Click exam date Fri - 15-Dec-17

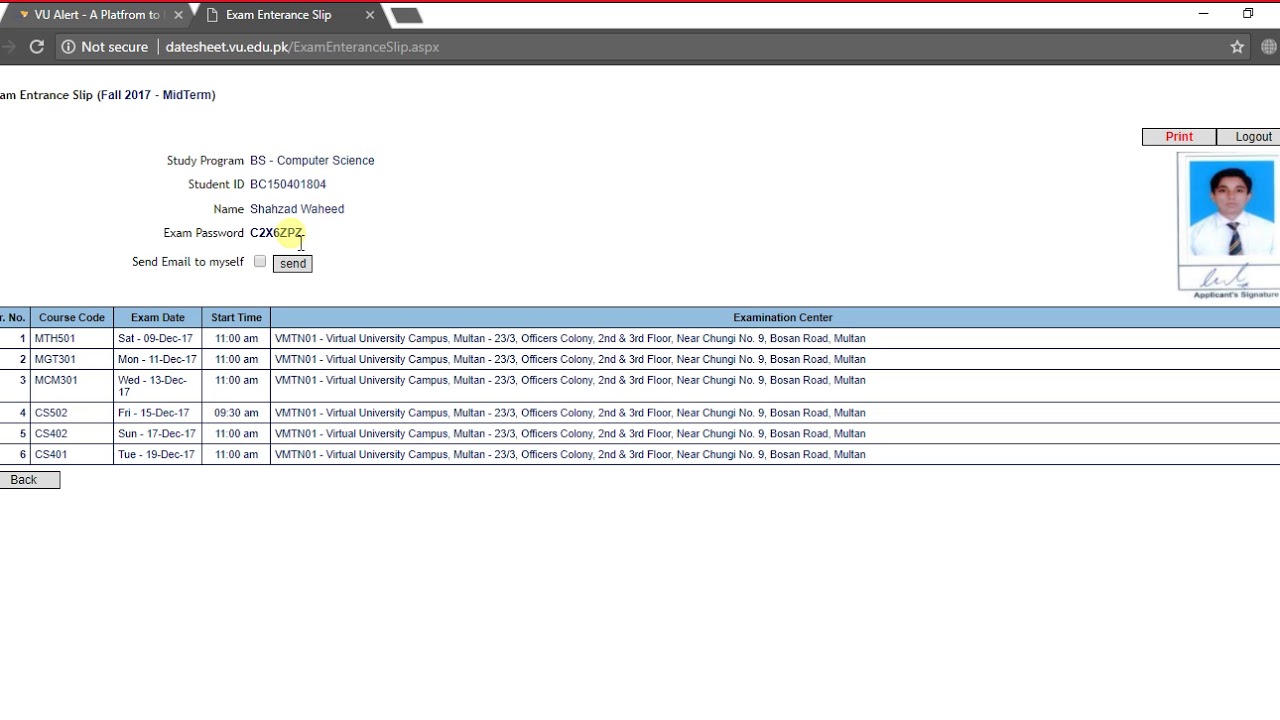coord(153,412)
